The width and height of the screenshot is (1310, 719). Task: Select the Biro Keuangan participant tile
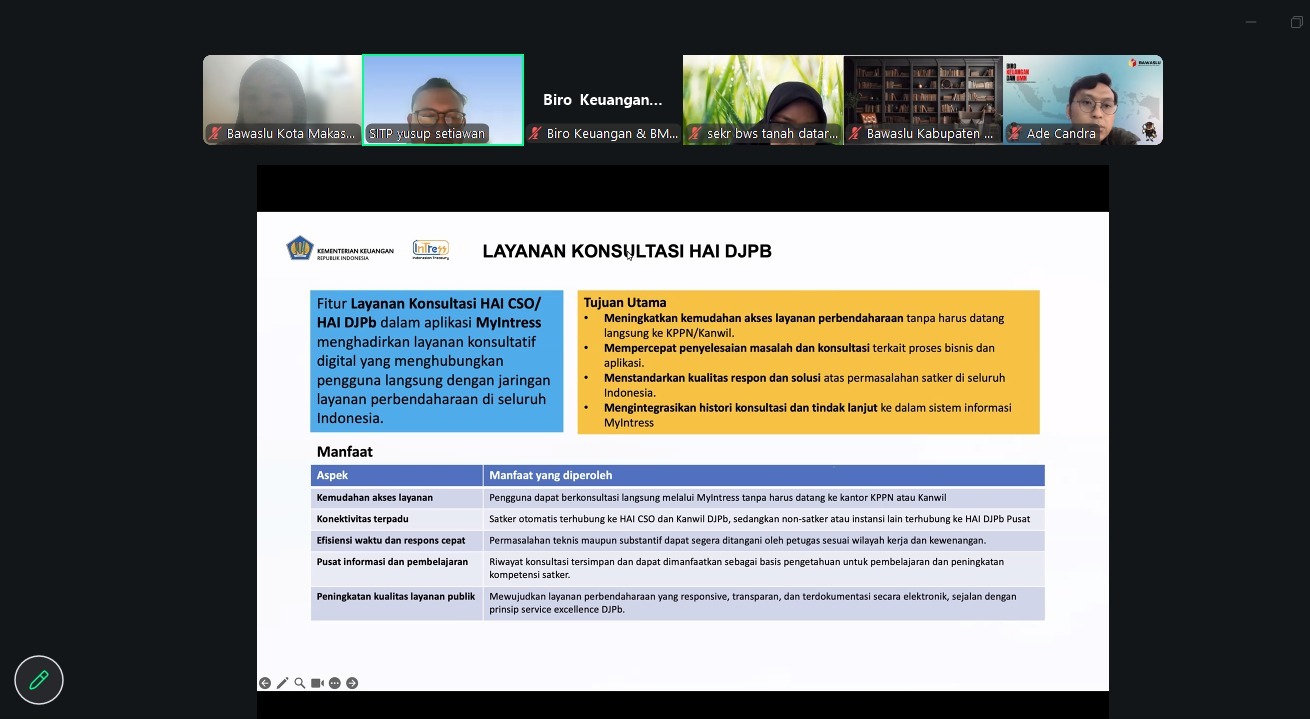click(603, 100)
